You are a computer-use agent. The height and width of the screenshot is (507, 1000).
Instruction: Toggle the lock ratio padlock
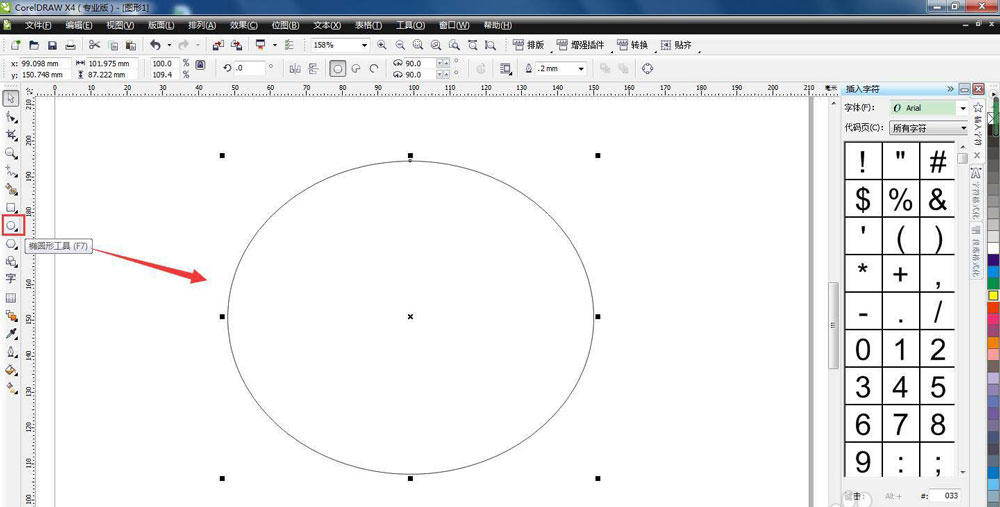(x=200, y=65)
